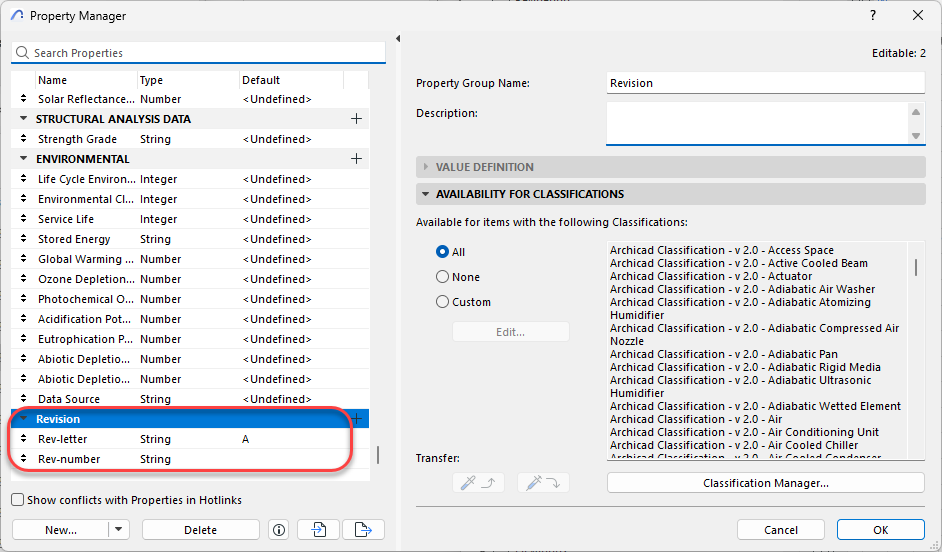Click the disabled Edit... button
Screen dimensions: 942x552
pyautogui.click(x=511, y=332)
